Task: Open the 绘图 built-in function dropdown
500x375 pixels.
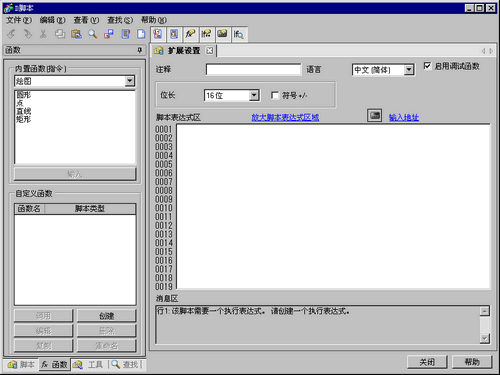Action: pos(130,81)
